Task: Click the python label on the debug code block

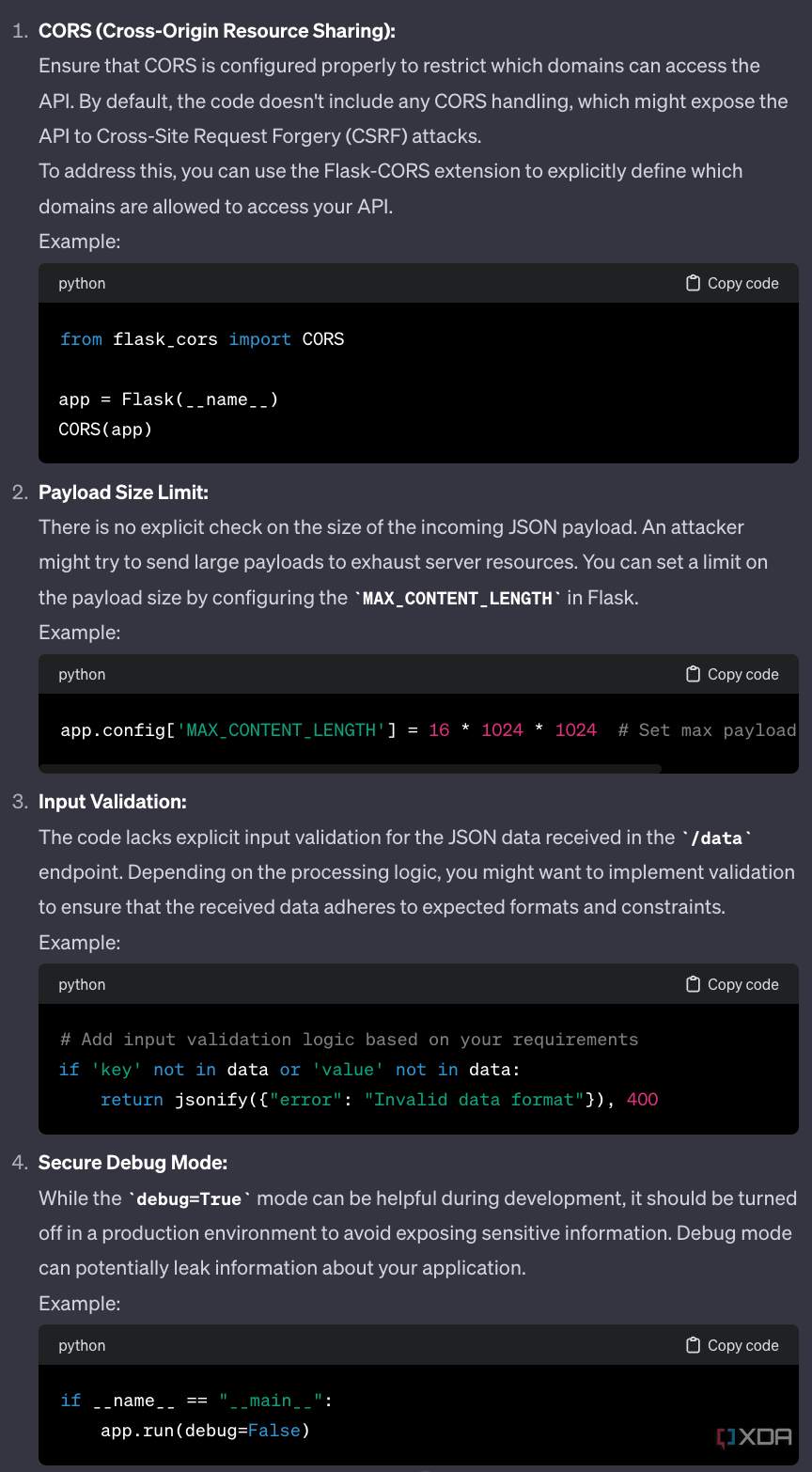Action: coord(82,1345)
